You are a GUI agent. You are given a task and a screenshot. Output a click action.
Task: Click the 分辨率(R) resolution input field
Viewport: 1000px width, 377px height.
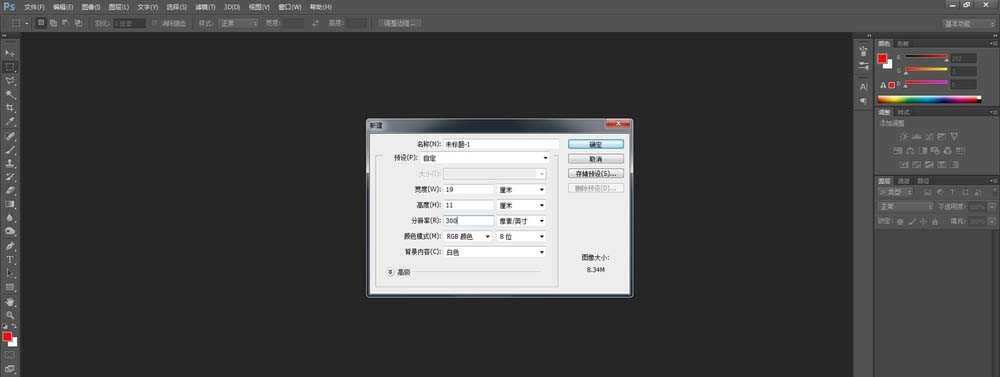(x=469, y=221)
